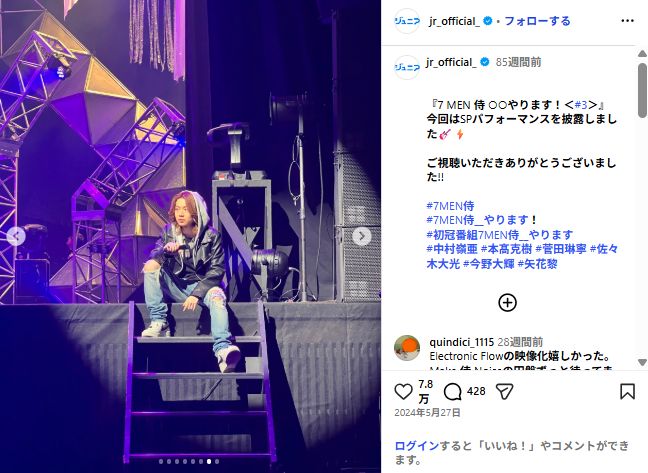Select the last carousel dot indicator
Viewport: 648px width, 473px height.
[x=217, y=461]
